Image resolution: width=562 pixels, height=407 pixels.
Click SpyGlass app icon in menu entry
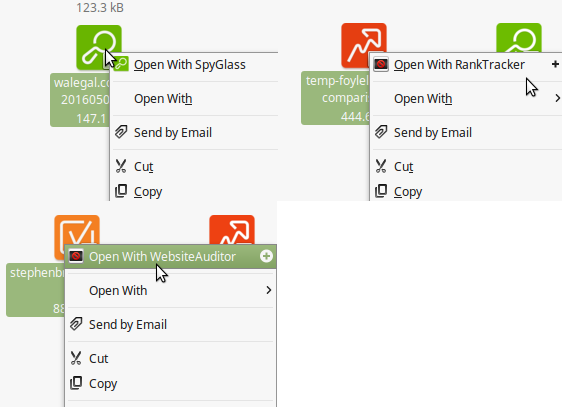coord(121,64)
